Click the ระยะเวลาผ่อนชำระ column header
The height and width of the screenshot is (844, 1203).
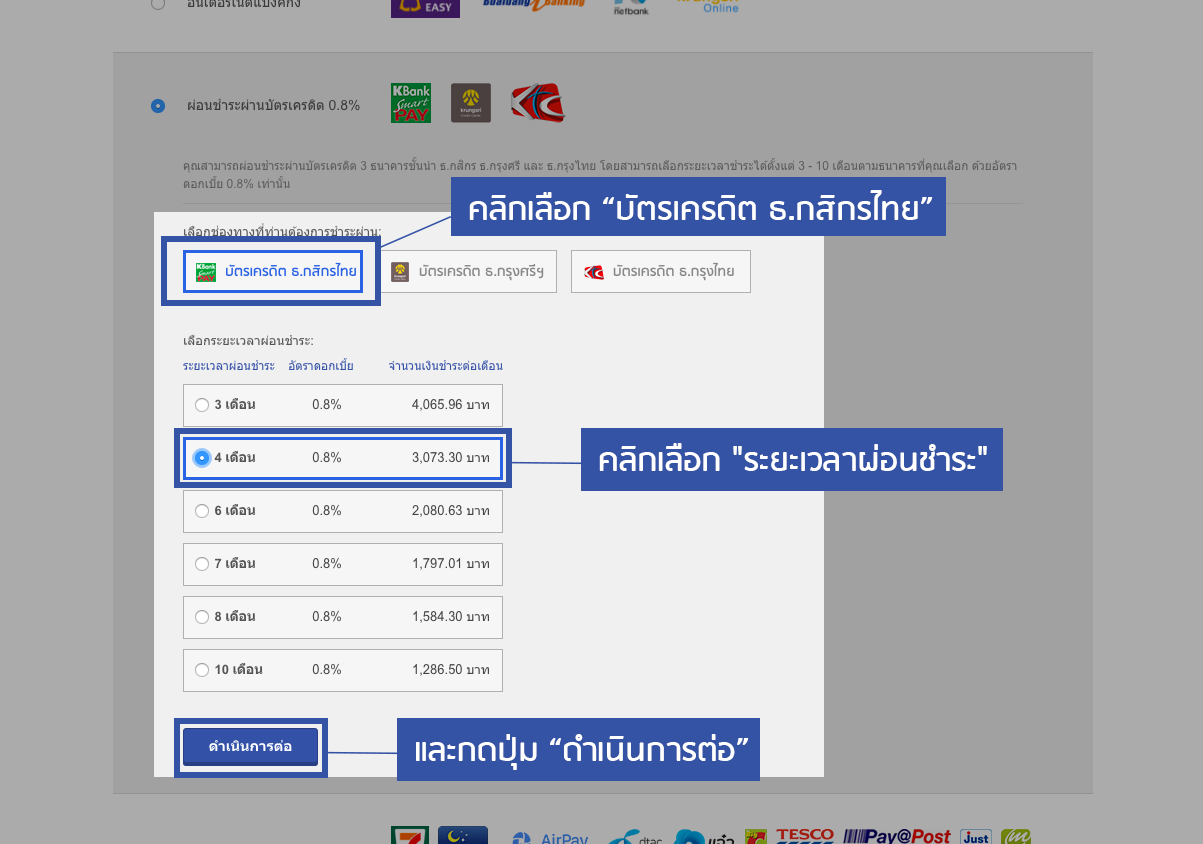click(x=229, y=366)
